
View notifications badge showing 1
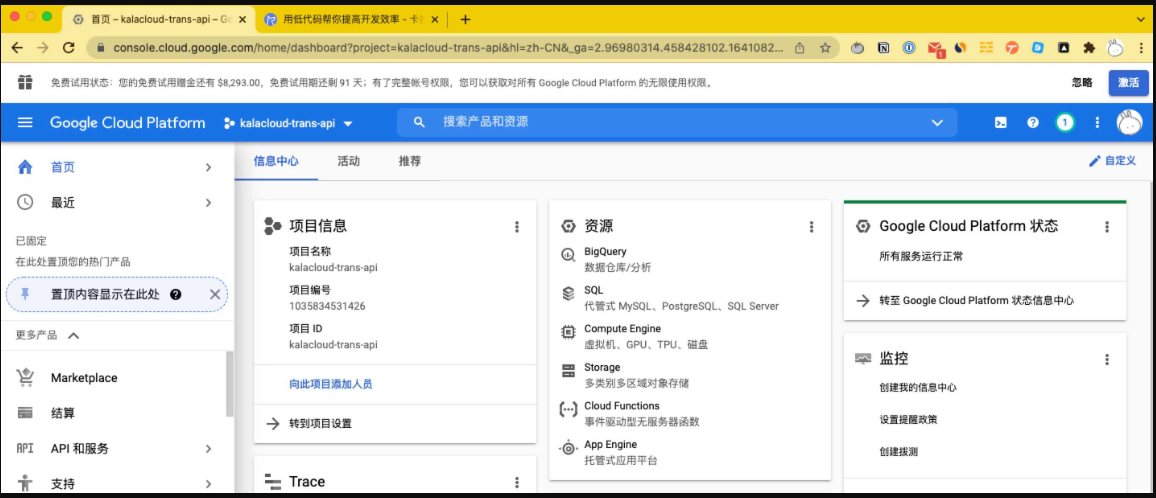pyautogui.click(x=1064, y=122)
